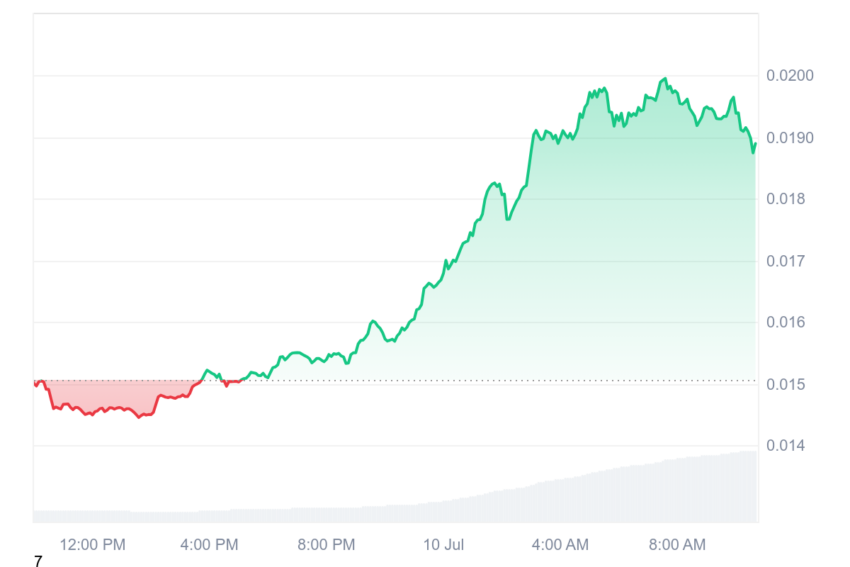Image resolution: width=850 pixels, height=567 pixels.
Task: Click the highest peak of green price line
Action: [x=665, y=79]
